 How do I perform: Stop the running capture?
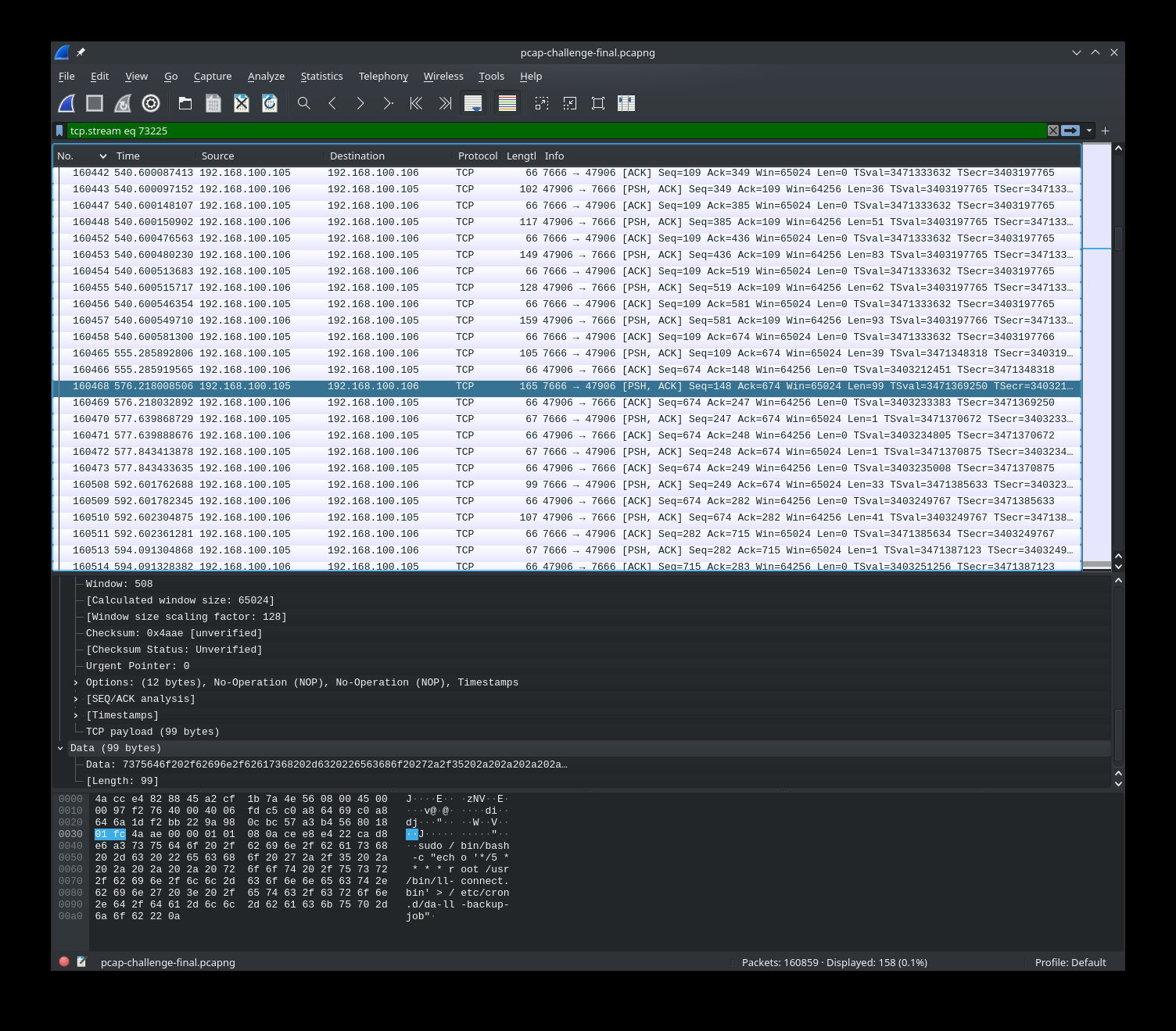point(95,103)
